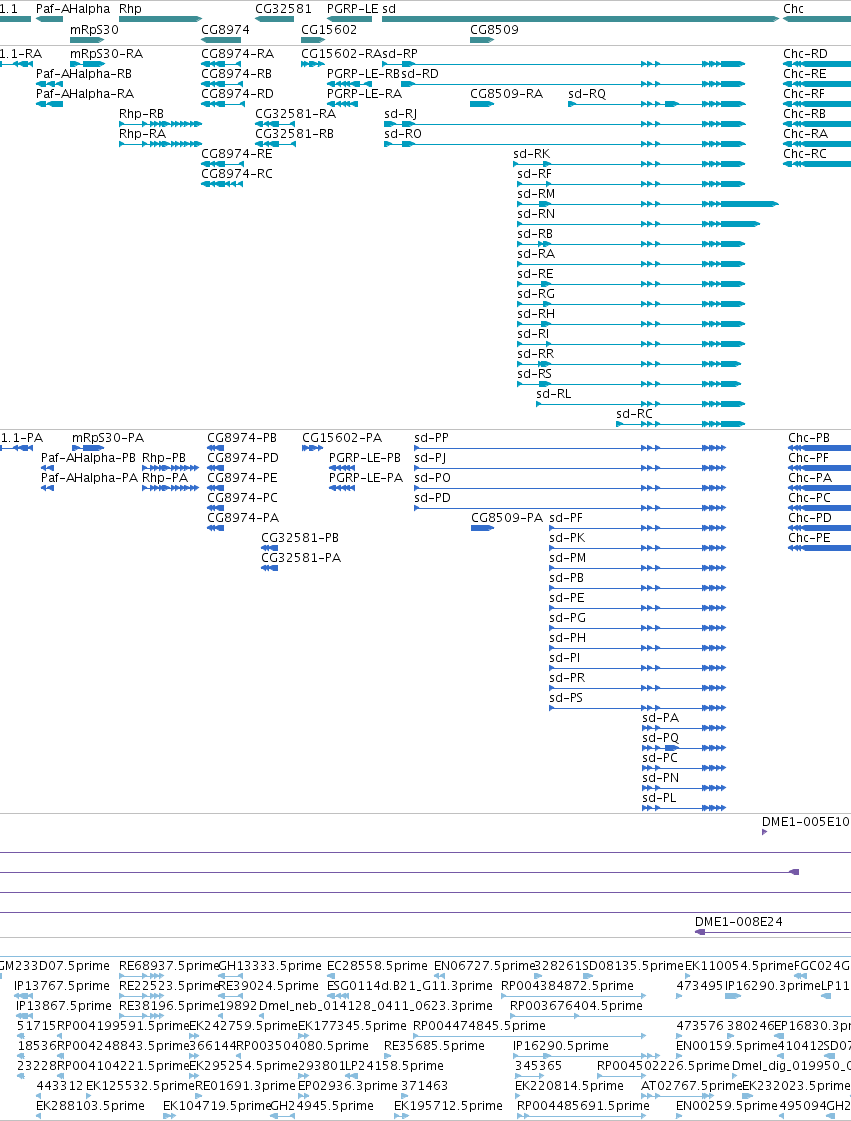Select the Paf-AHalpha gene label
The image size is (851, 1121).
[x=73, y=9]
